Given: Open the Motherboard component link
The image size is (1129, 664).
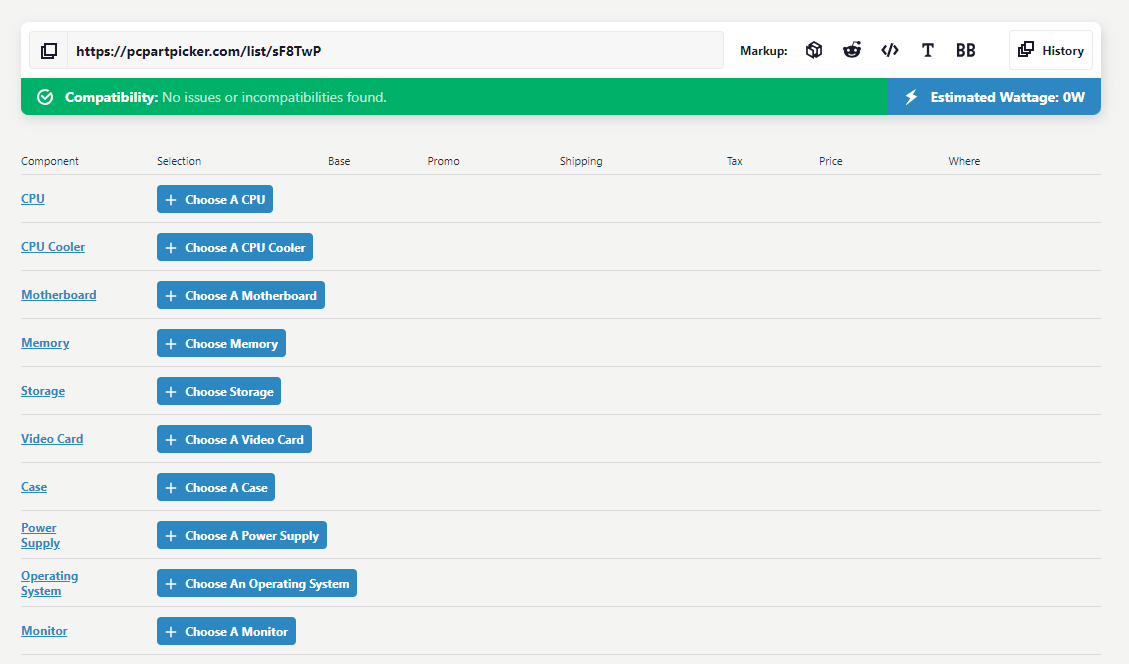Looking at the screenshot, I should [x=58, y=295].
